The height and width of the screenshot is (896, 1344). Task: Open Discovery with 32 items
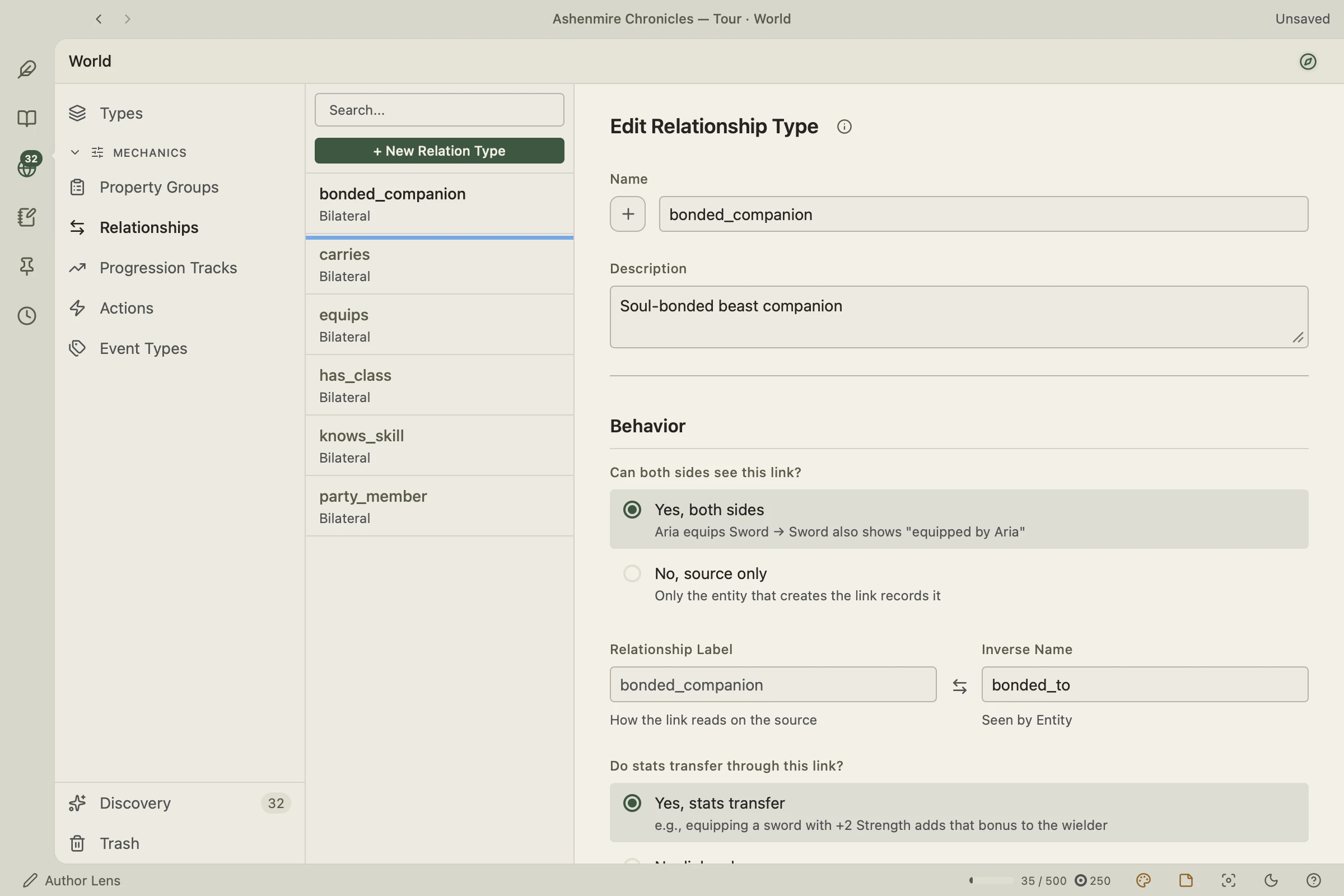point(179,803)
